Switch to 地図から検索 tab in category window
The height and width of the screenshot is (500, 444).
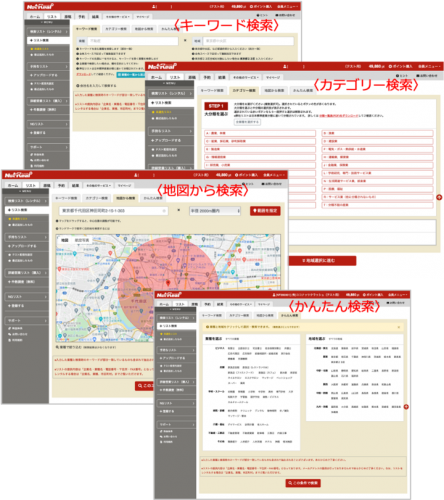pyautogui.click(x=274, y=90)
